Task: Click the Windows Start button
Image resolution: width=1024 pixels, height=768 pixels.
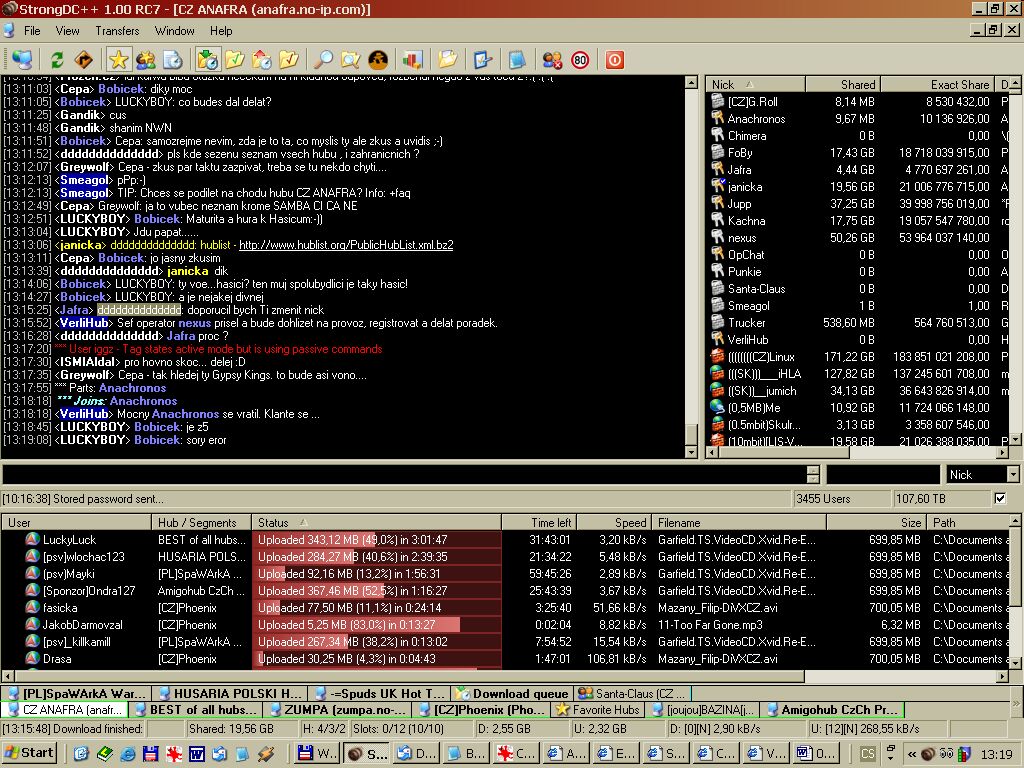Action: pyautogui.click(x=29, y=753)
